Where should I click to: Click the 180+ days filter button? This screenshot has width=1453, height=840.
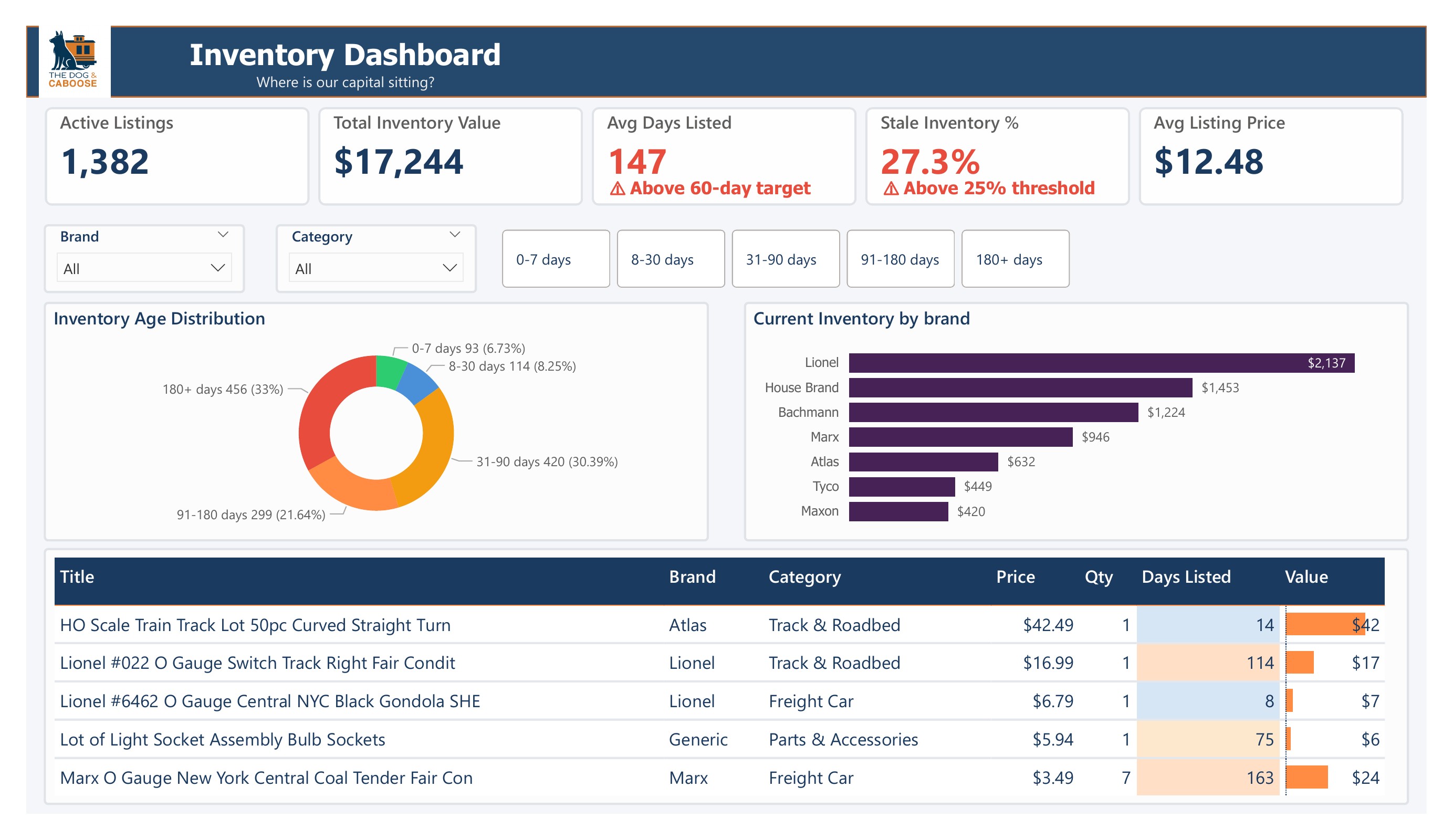click(1015, 259)
